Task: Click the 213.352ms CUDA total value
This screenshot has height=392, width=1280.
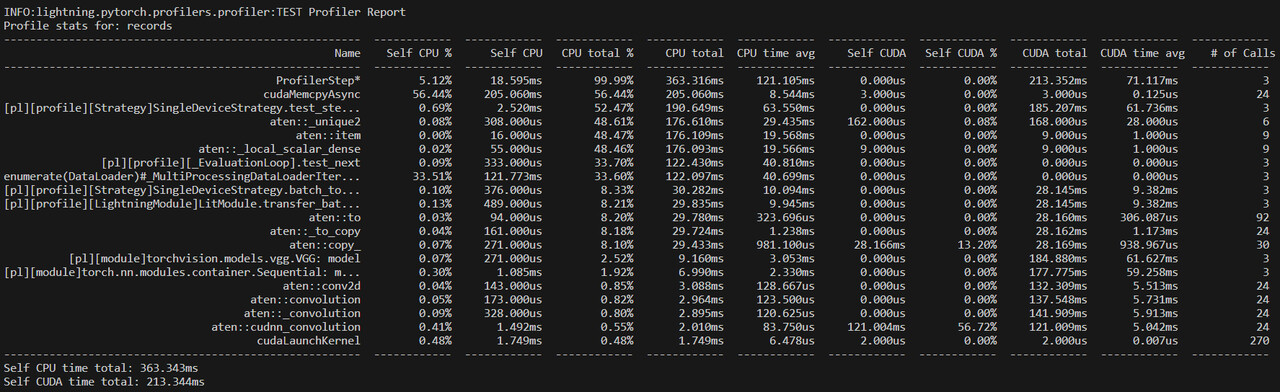Action: click(1058, 79)
